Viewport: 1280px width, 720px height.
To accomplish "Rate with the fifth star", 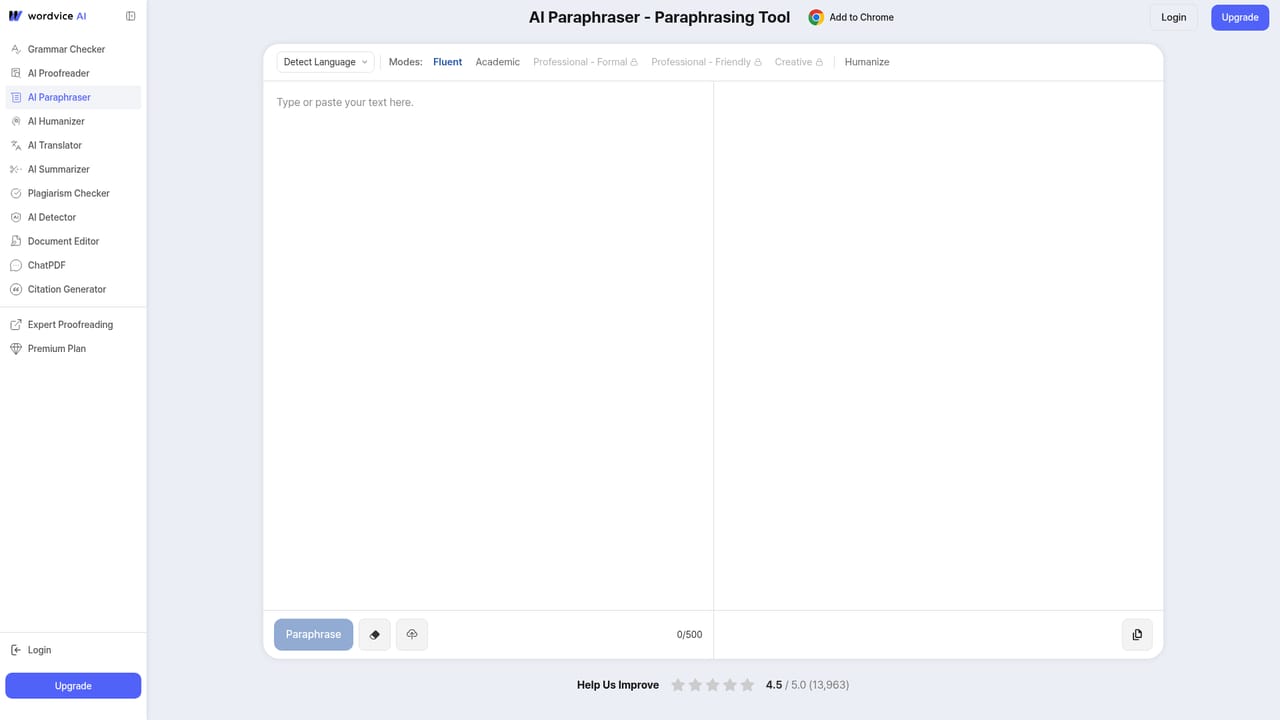I will coord(747,685).
